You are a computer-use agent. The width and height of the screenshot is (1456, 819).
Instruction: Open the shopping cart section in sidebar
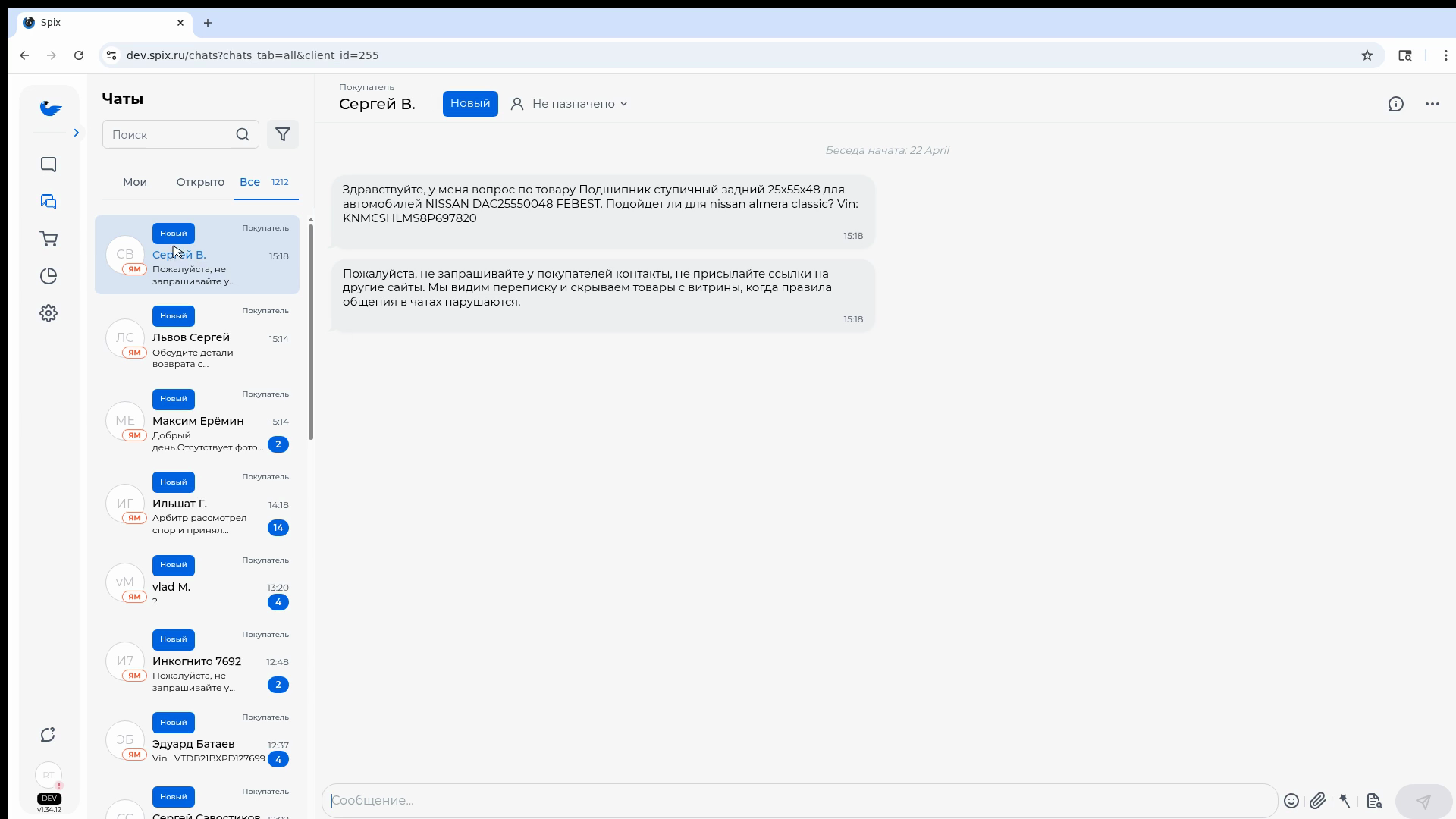coord(49,239)
